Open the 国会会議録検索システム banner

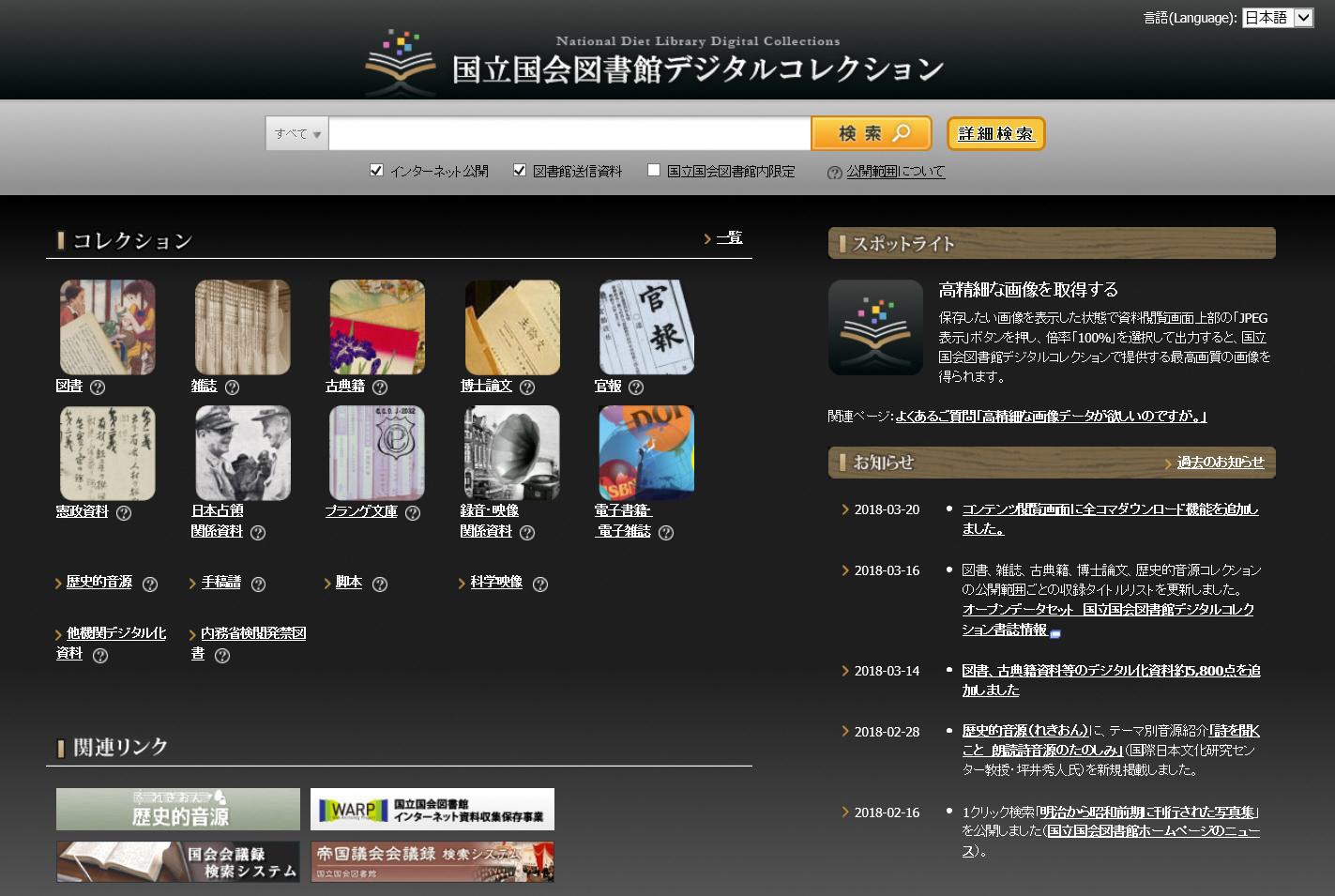pos(178,861)
